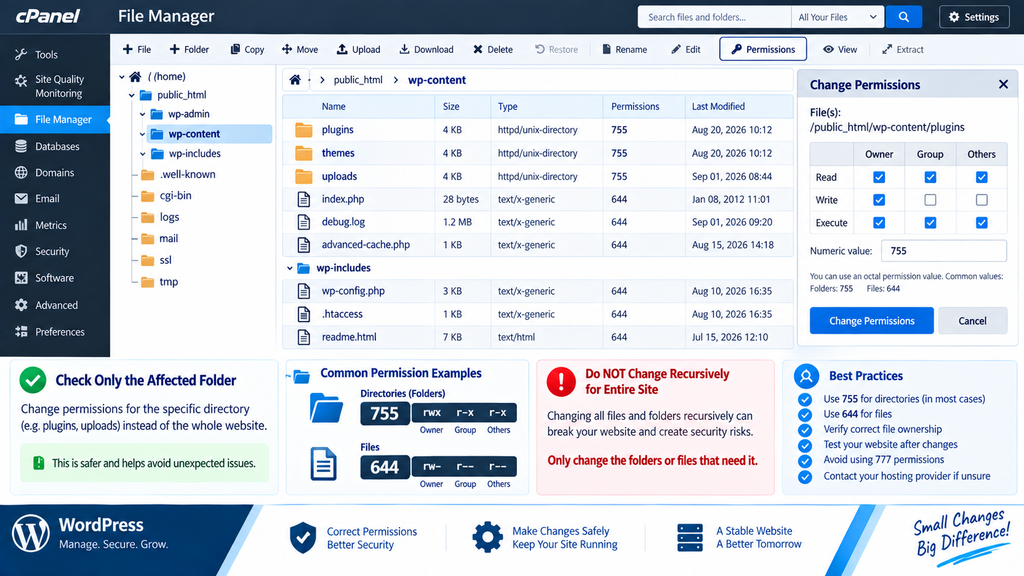Open Email in the sidebar
This screenshot has width=1024, height=576.
55,199
